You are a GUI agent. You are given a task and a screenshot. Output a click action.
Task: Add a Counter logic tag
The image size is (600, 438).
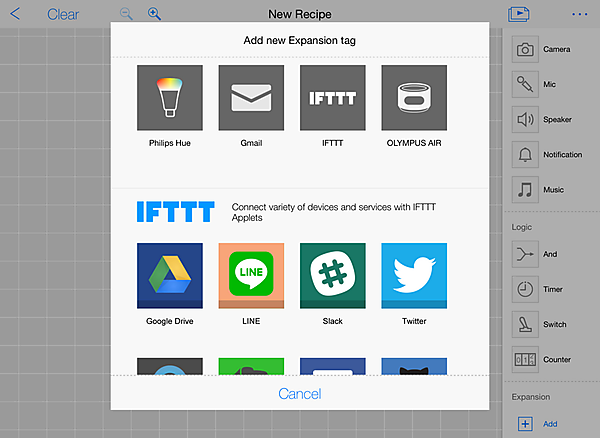[525, 360]
